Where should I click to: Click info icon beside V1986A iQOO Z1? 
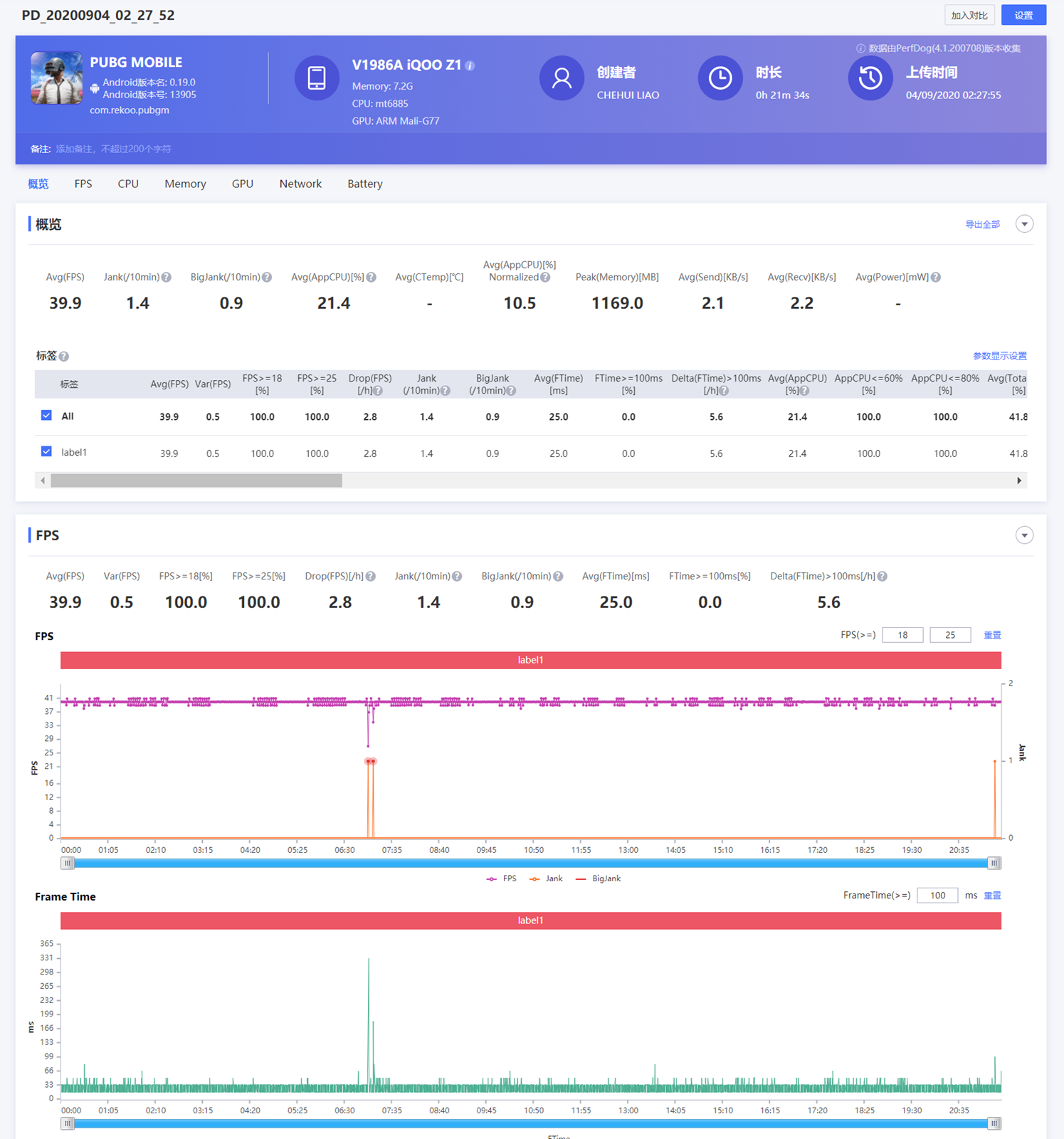(x=470, y=65)
